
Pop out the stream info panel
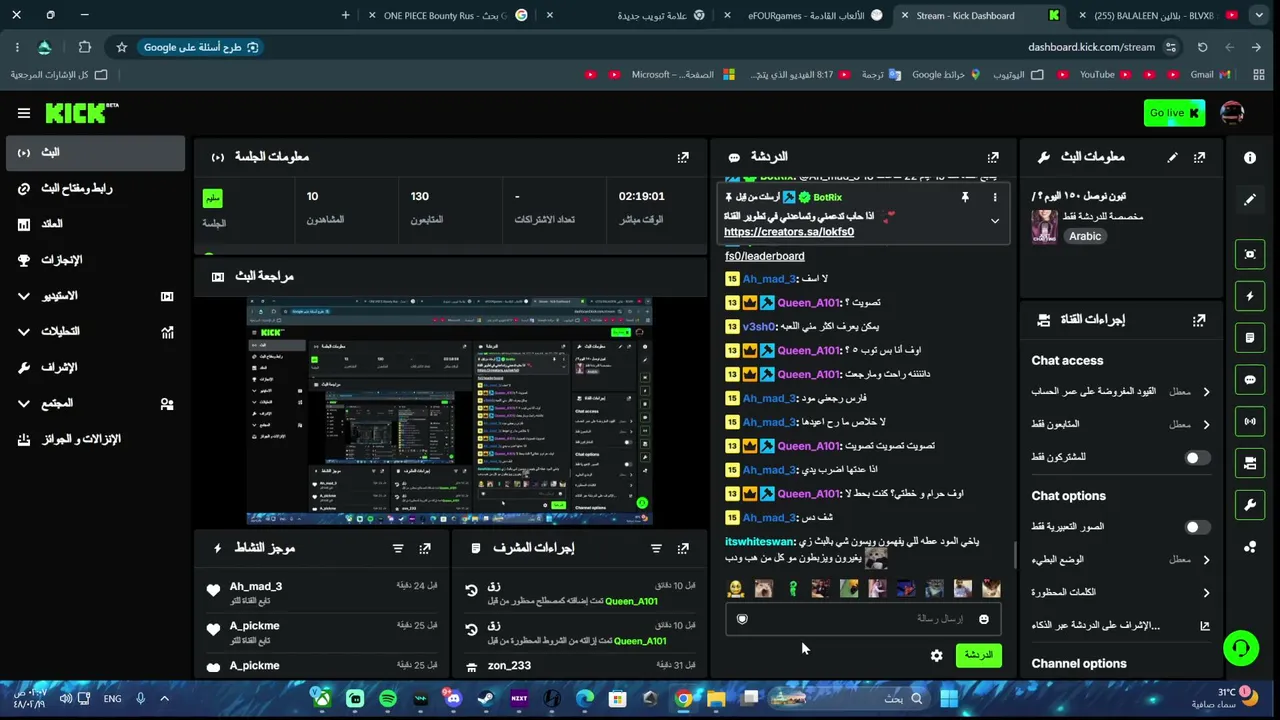point(1199,157)
